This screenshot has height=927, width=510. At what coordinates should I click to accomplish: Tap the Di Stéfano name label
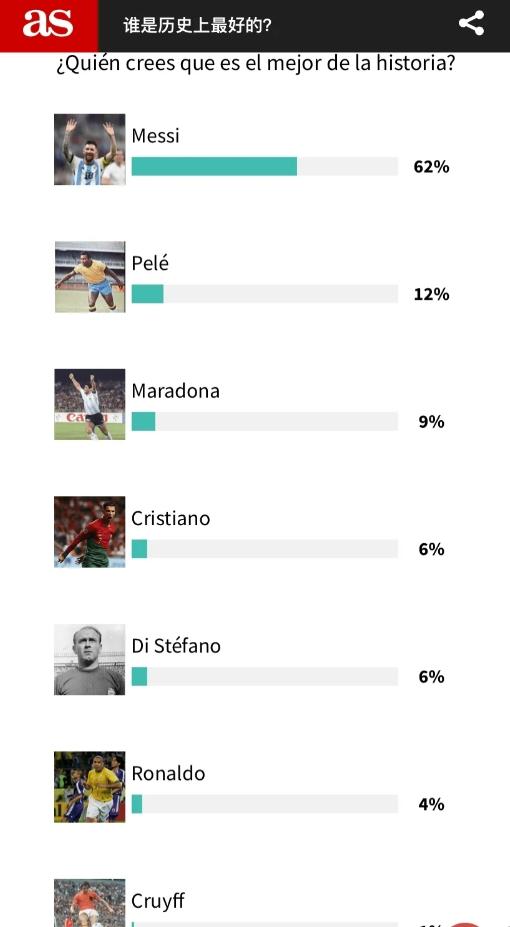176,646
